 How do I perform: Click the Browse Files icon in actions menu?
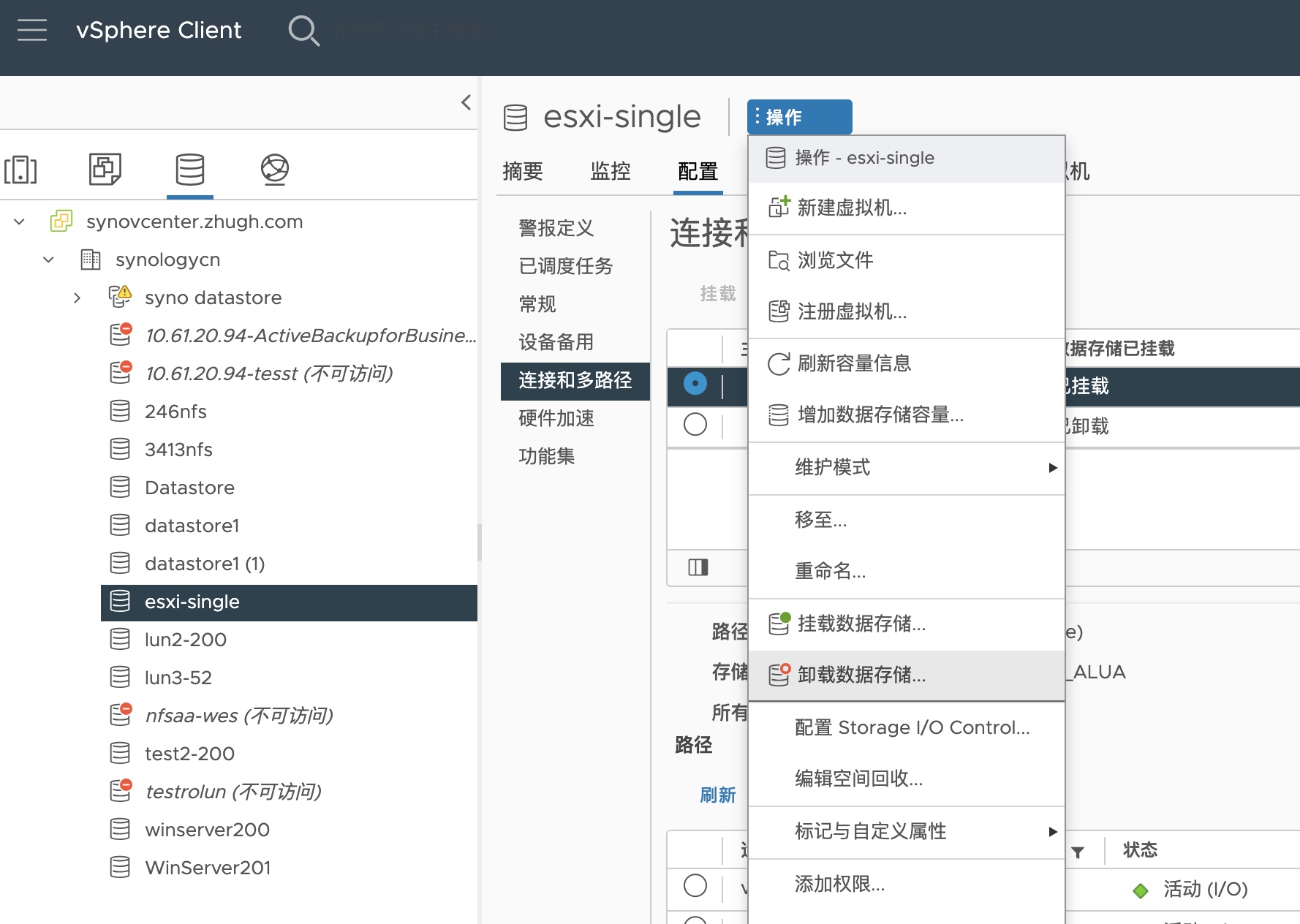[779, 260]
